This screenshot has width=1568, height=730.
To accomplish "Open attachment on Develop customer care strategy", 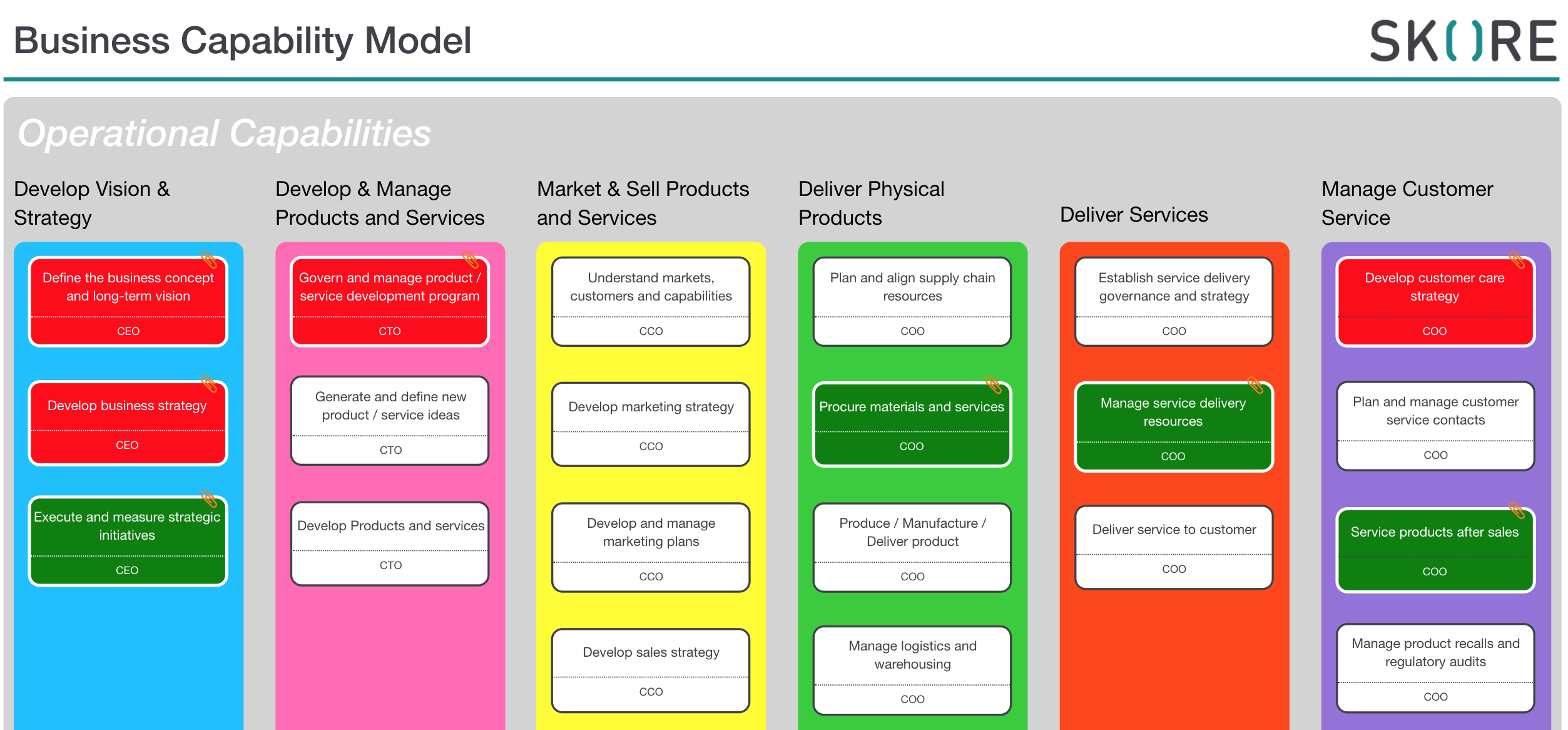I will (1517, 260).
